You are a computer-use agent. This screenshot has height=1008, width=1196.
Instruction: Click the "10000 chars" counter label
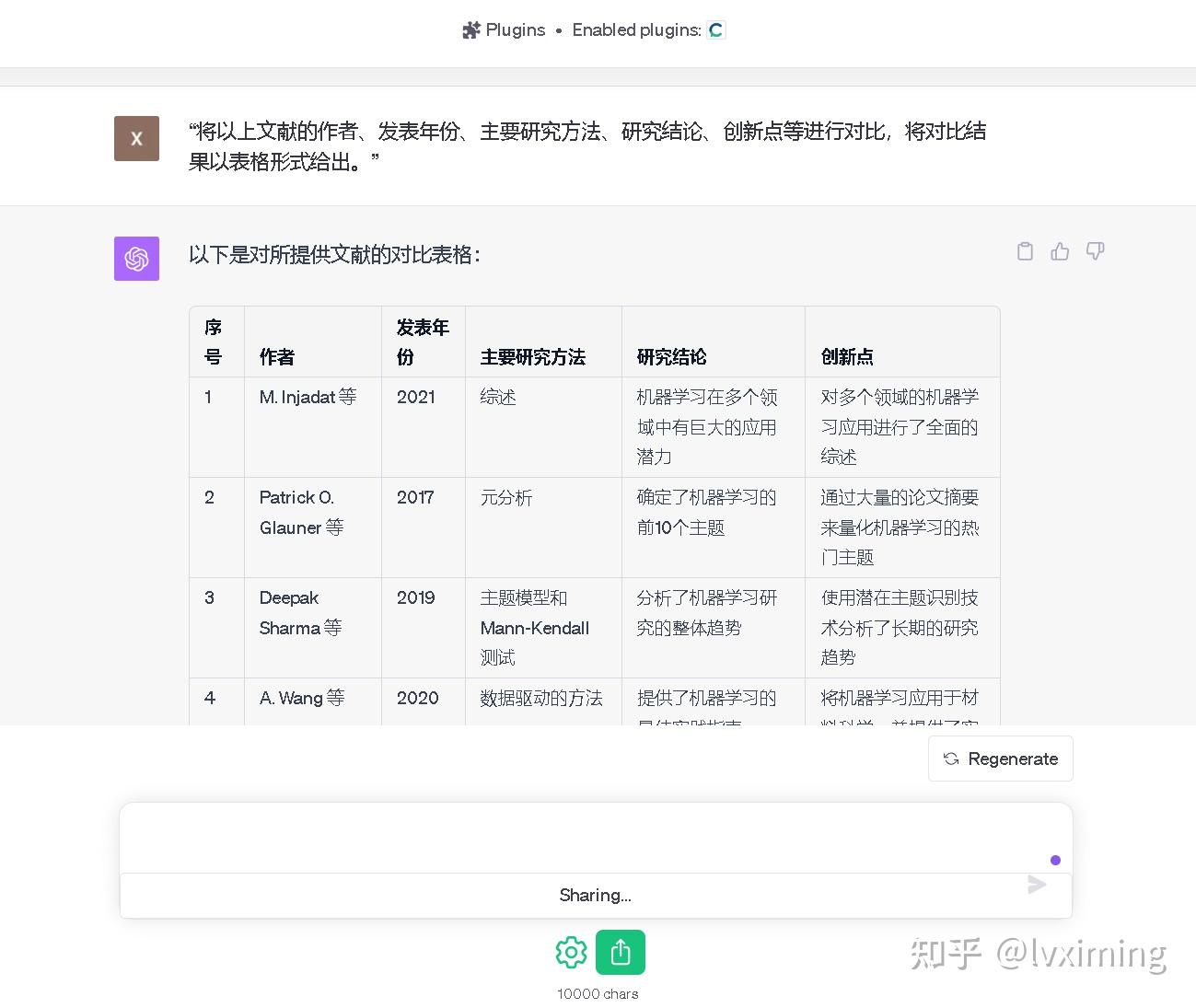coord(597,993)
